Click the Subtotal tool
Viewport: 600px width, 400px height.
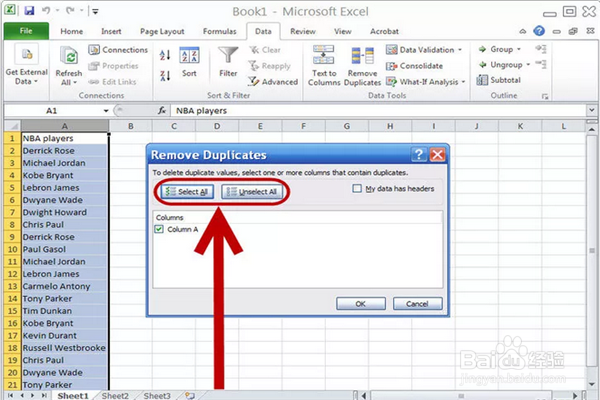coord(499,80)
